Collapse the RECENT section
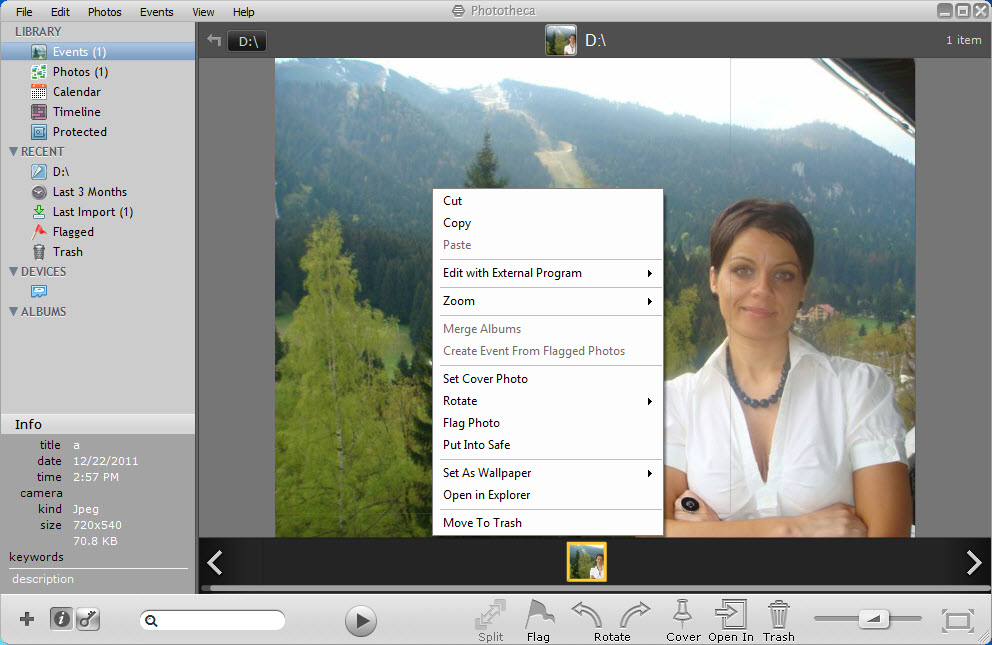The image size is (992, 645). click(13, 152)
